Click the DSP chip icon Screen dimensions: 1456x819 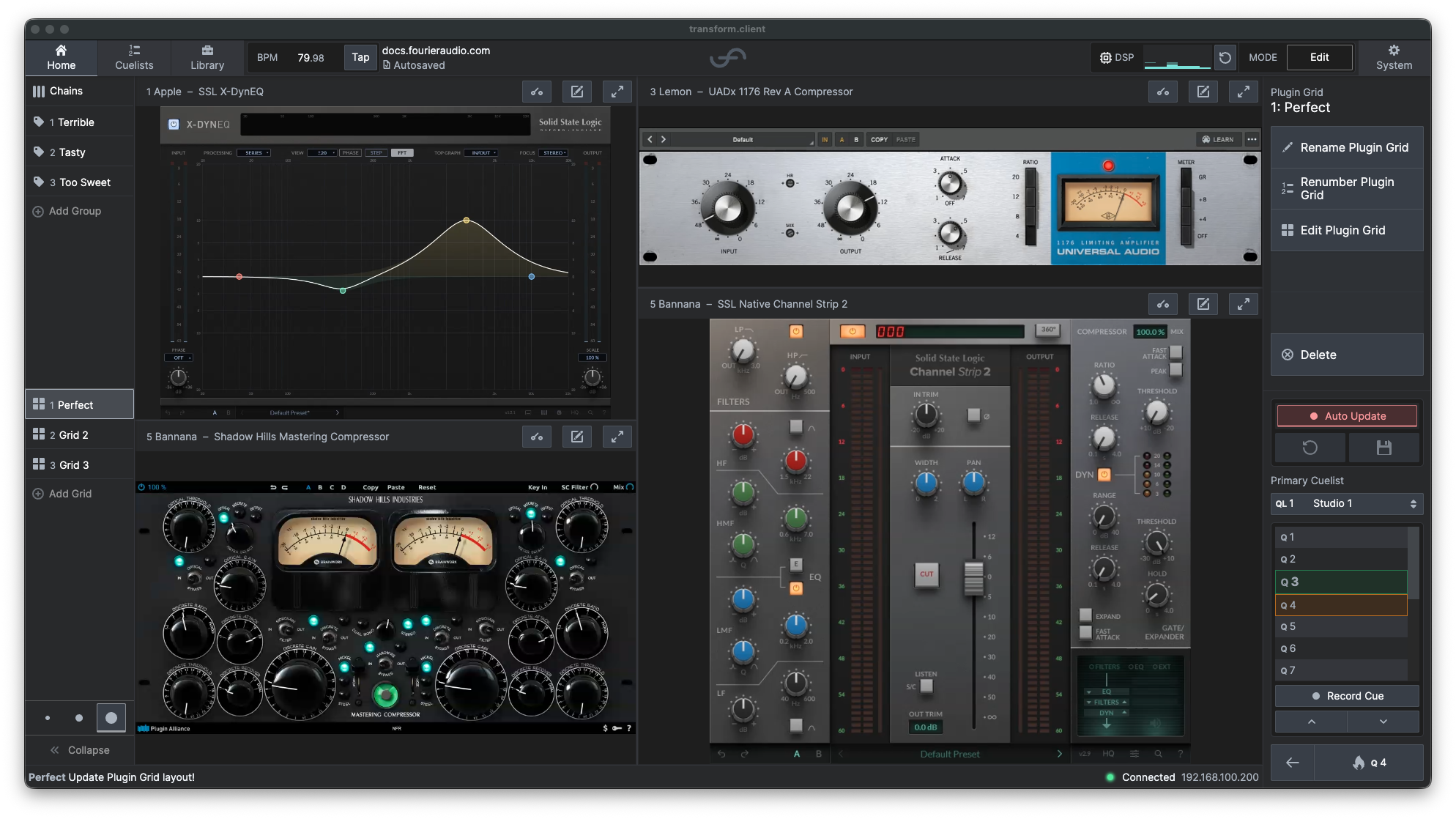(1105, 57)
